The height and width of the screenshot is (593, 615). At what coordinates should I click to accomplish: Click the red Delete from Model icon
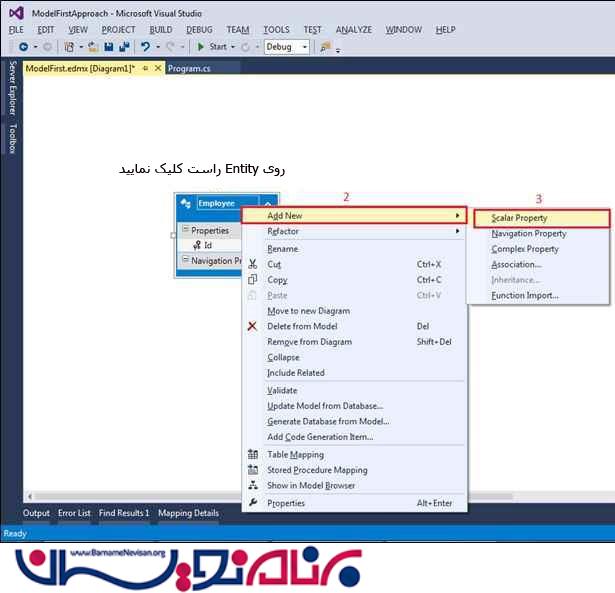tap(253, 326)
